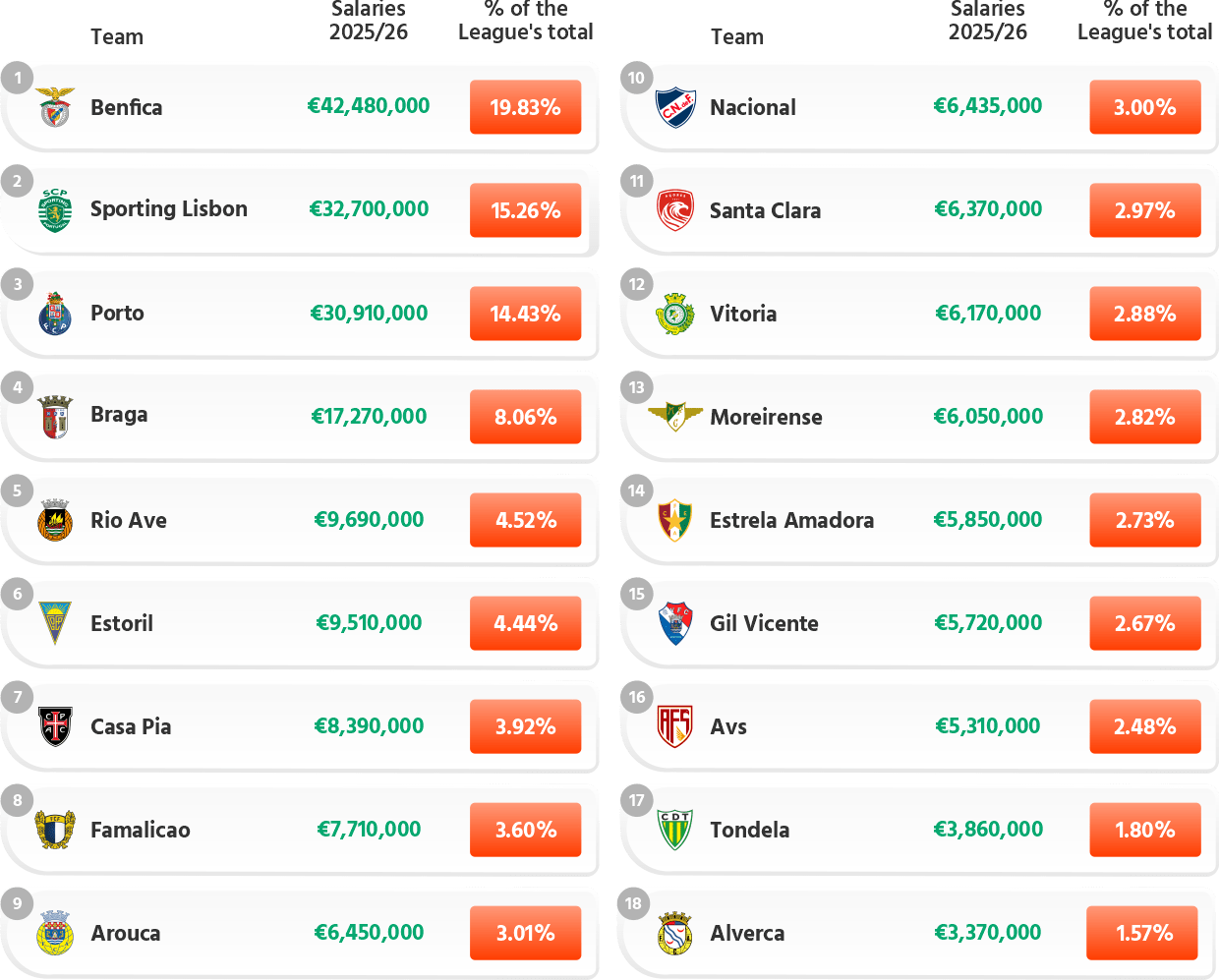This screenshot has height=980, width=1219.
Task: Click the Benfica club crest
Action: tap(55, 107)
